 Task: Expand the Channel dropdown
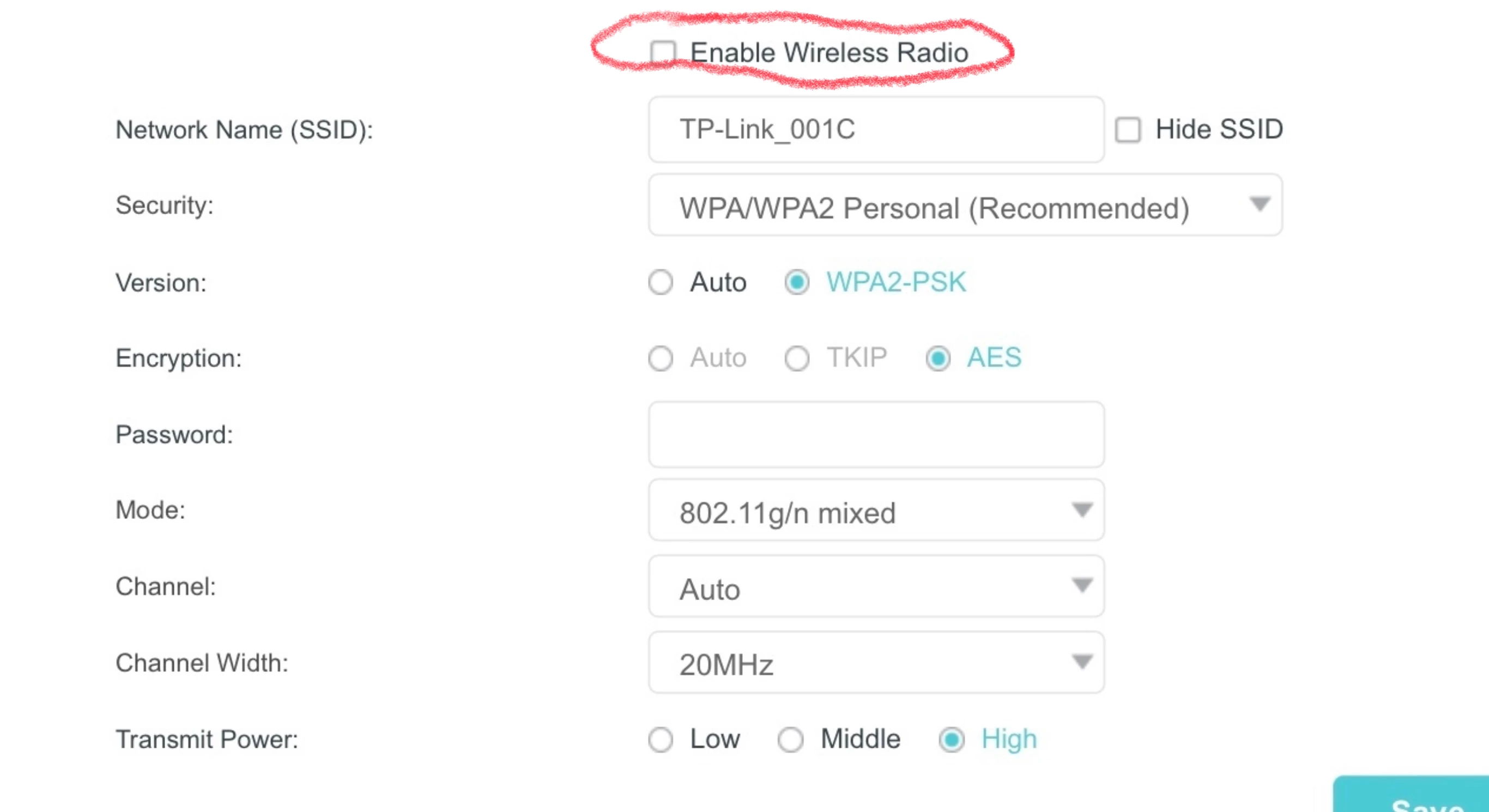click(876, 586)
